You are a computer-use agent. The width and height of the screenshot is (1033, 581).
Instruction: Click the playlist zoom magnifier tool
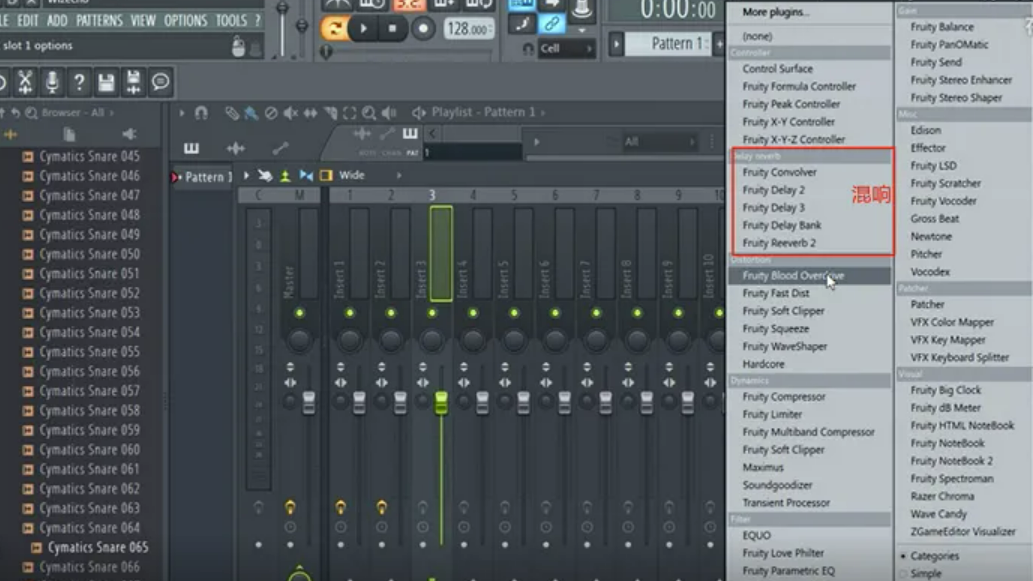point(369,113)
